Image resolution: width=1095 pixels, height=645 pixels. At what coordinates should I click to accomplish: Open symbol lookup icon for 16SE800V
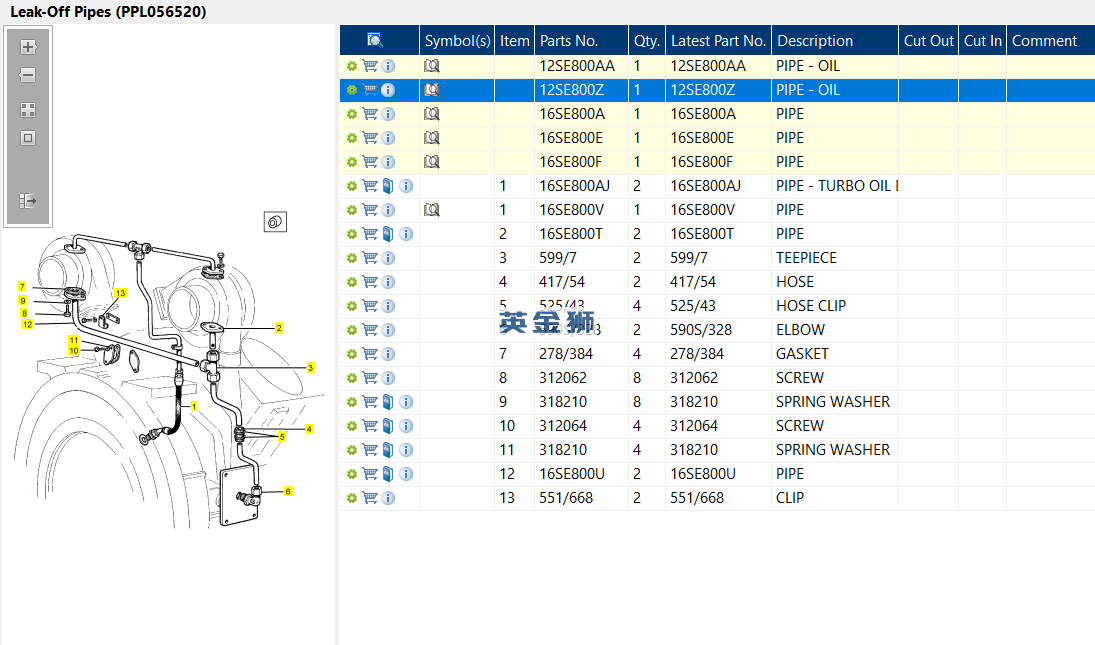coord(432,210)
